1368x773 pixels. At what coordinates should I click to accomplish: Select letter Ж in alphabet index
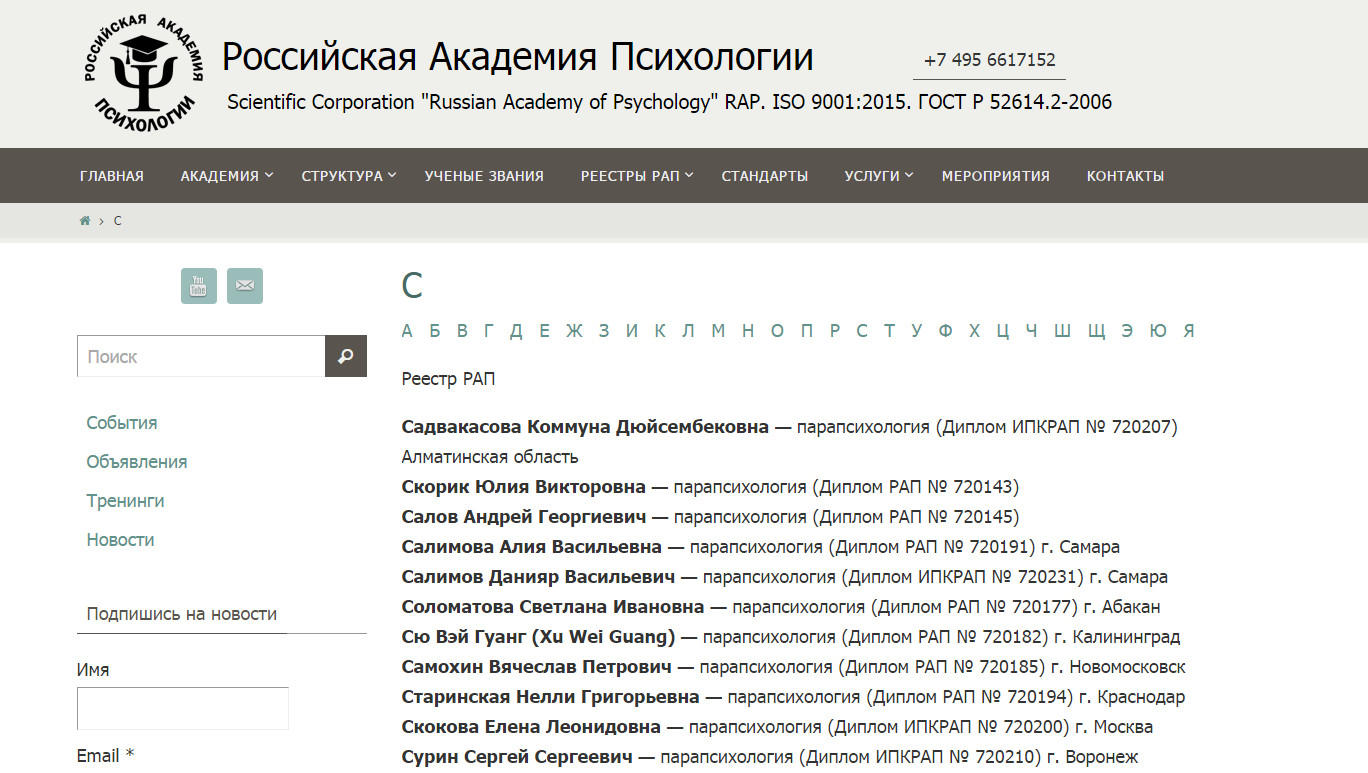coord(574,331)
